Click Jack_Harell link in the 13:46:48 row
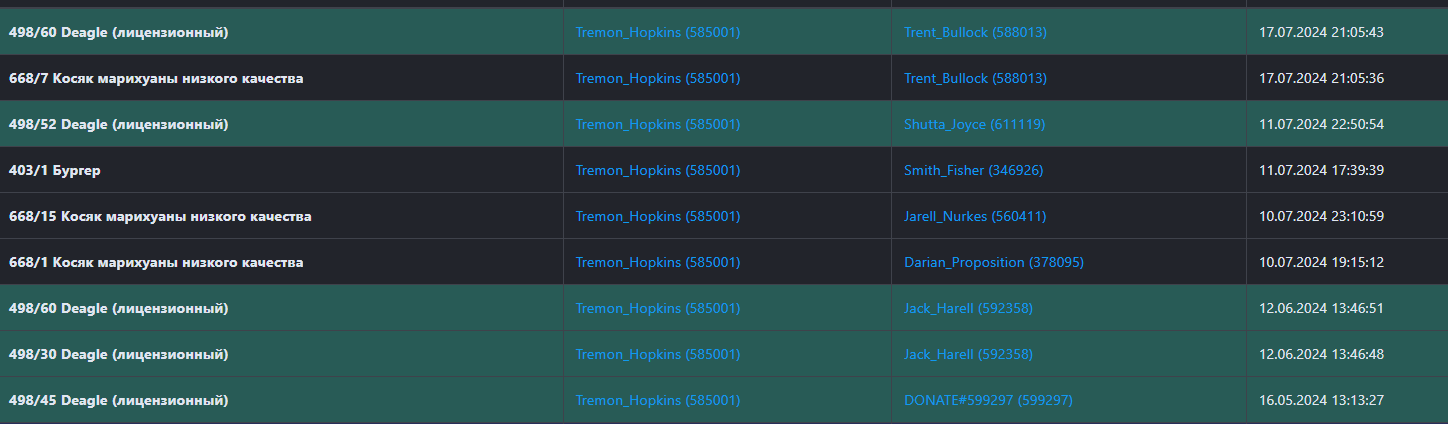The height and width of the screenshot is (424, 1448). click(x=968, y=354)
